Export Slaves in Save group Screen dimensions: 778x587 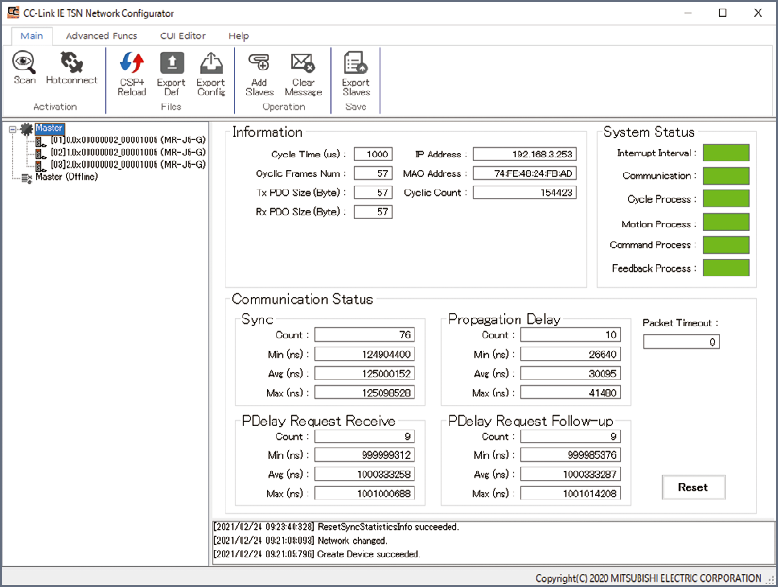point(356,73)
